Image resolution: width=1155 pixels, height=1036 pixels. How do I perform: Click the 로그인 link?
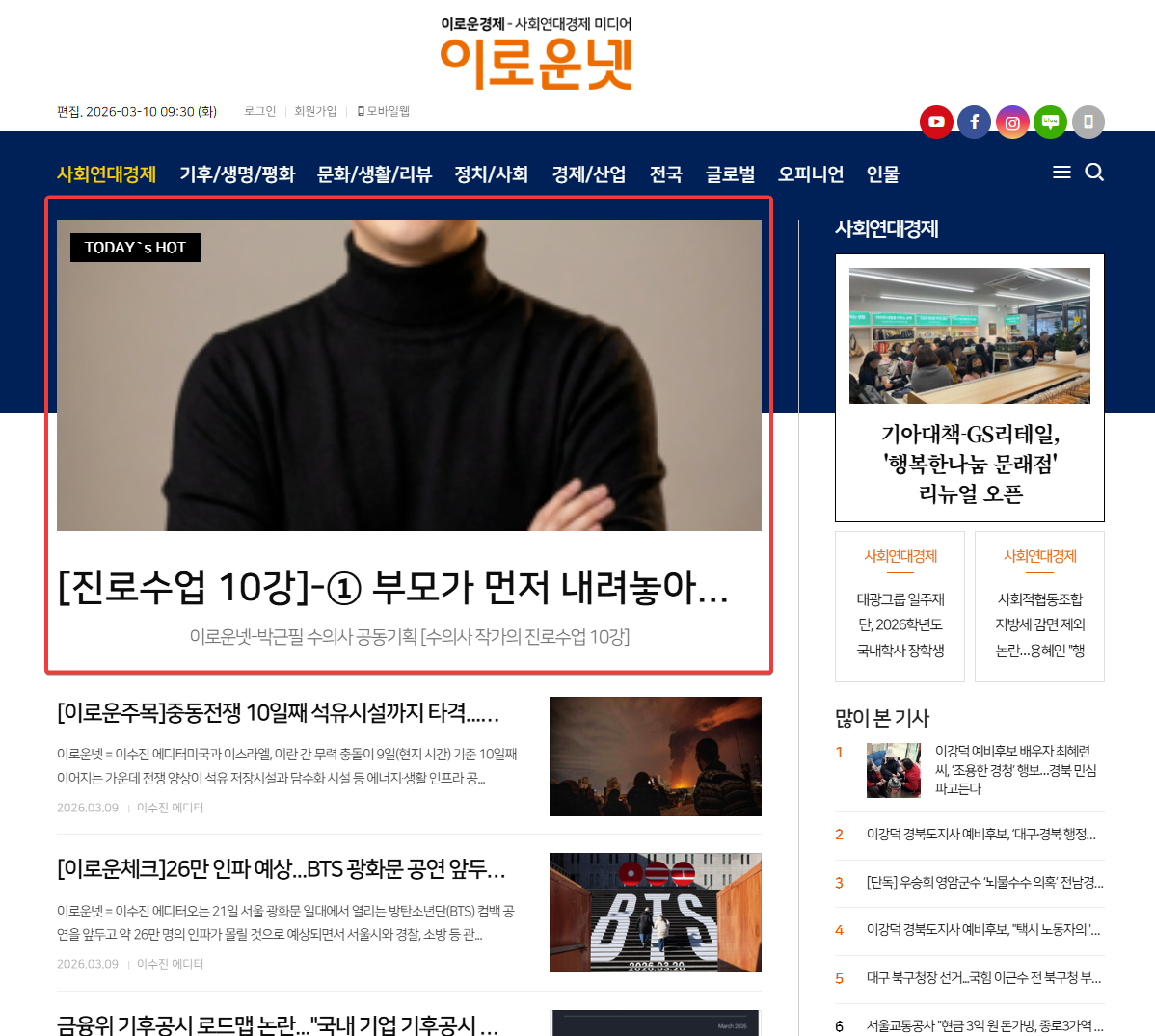260,111
